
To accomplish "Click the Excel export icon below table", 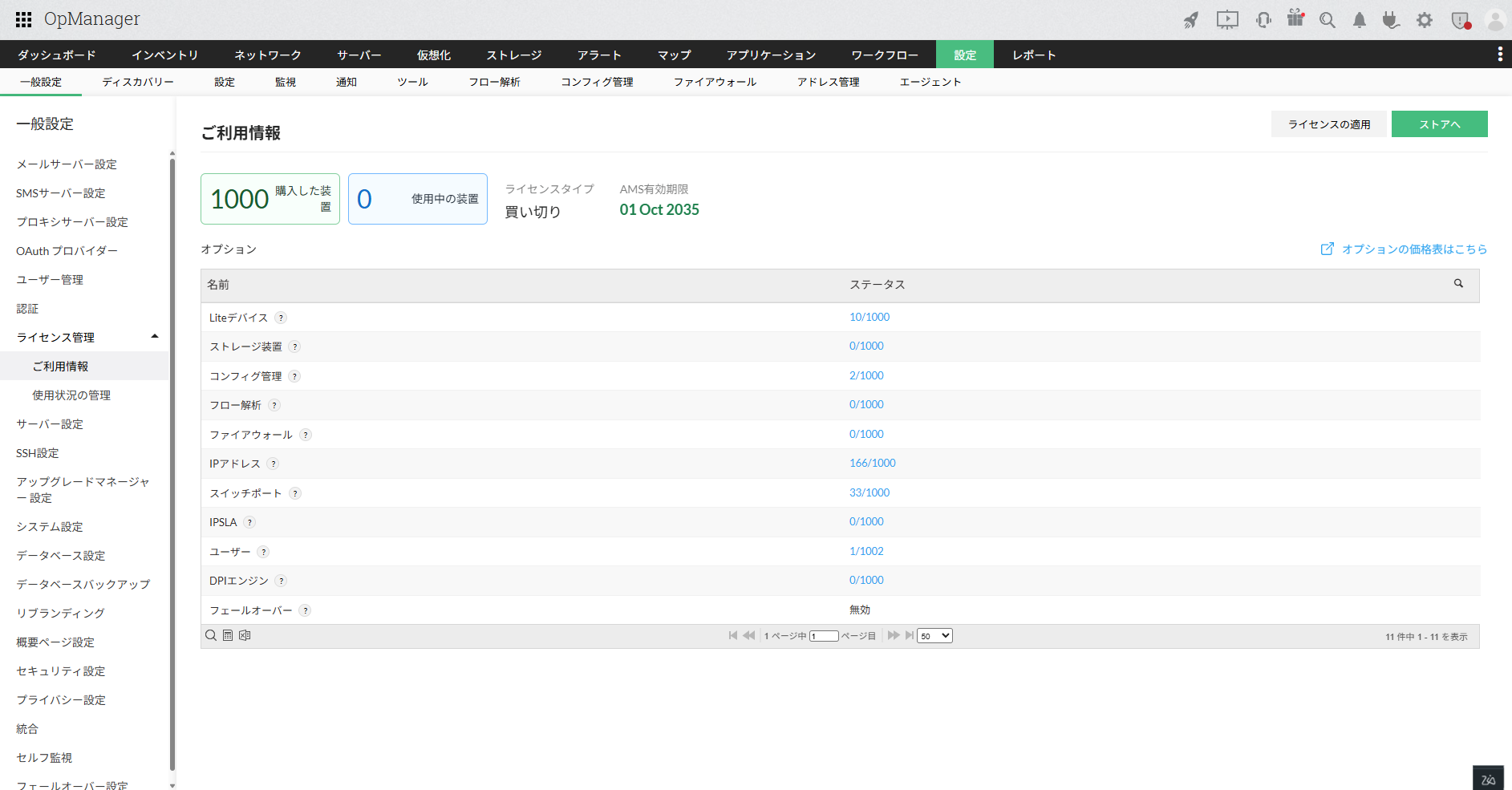I will pyautogui.click(x=245, y=635).
